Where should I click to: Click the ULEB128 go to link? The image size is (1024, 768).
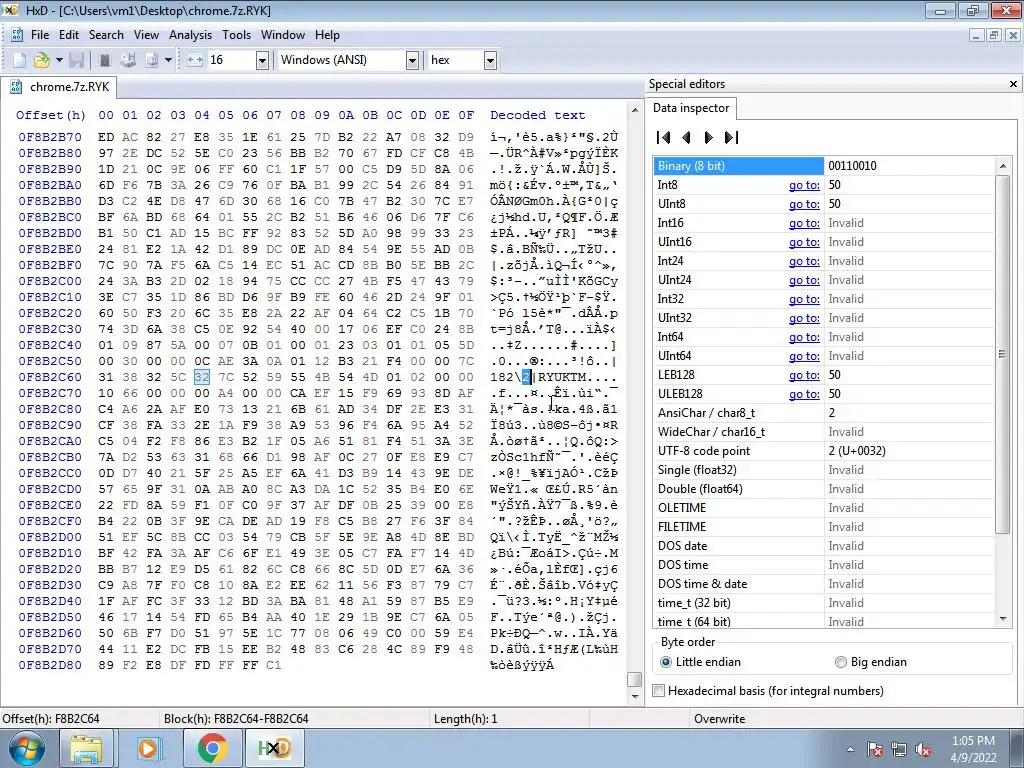click(x=804, y=394)
